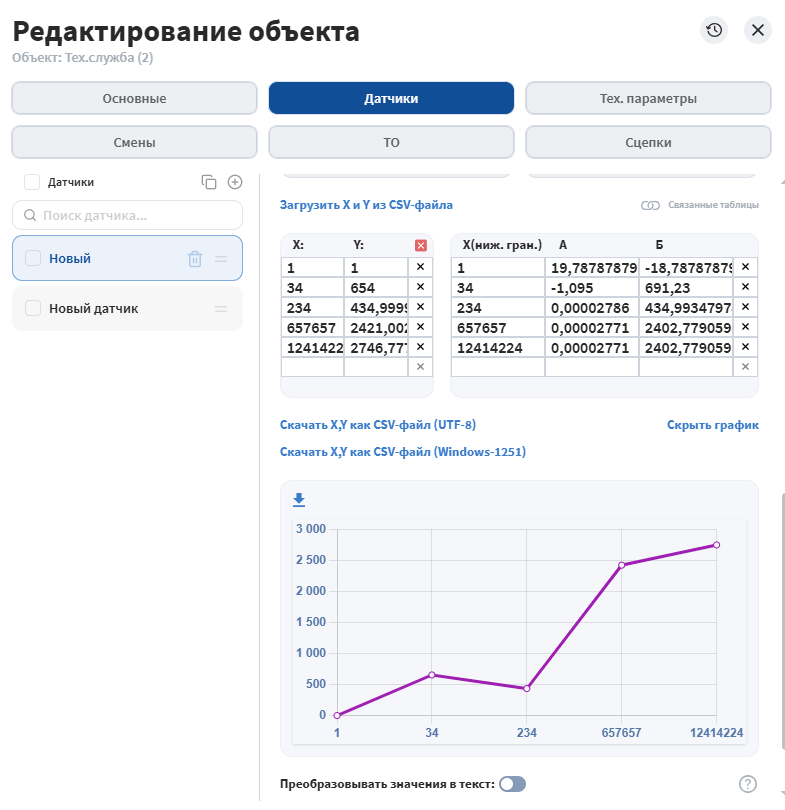Viewport: 785px width, 810px height.
Task: Toggle the Связанные таблицы link switch
Action: [x=650, y=206]
